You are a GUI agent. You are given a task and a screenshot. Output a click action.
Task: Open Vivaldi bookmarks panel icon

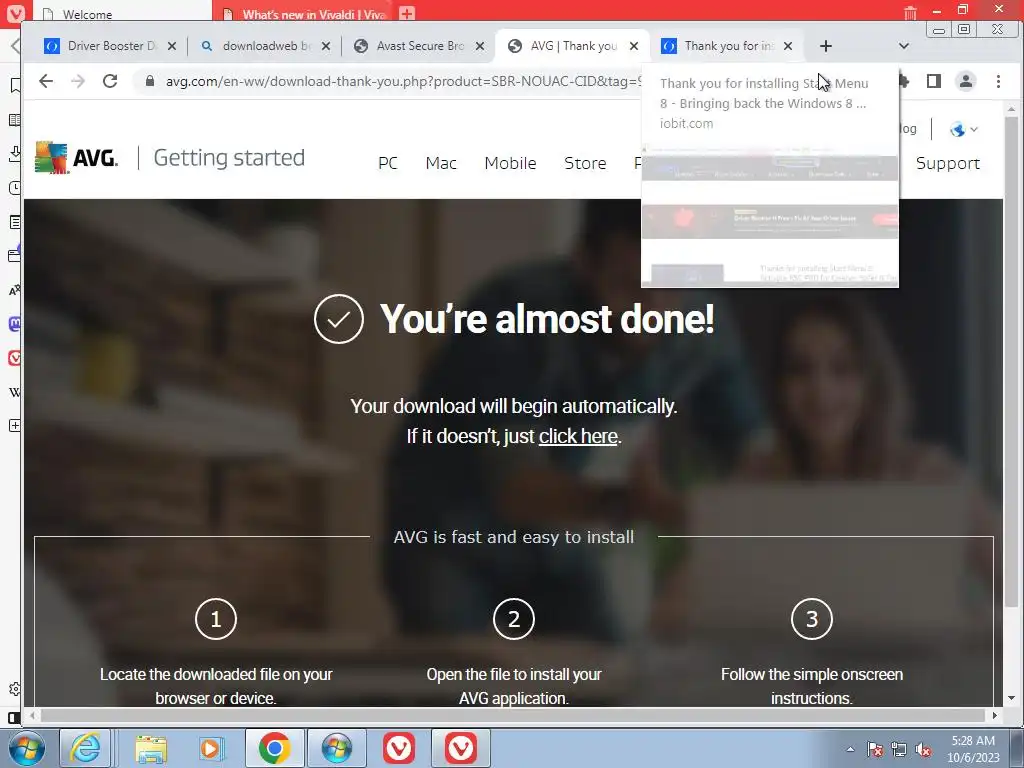[x=14, y=85]
